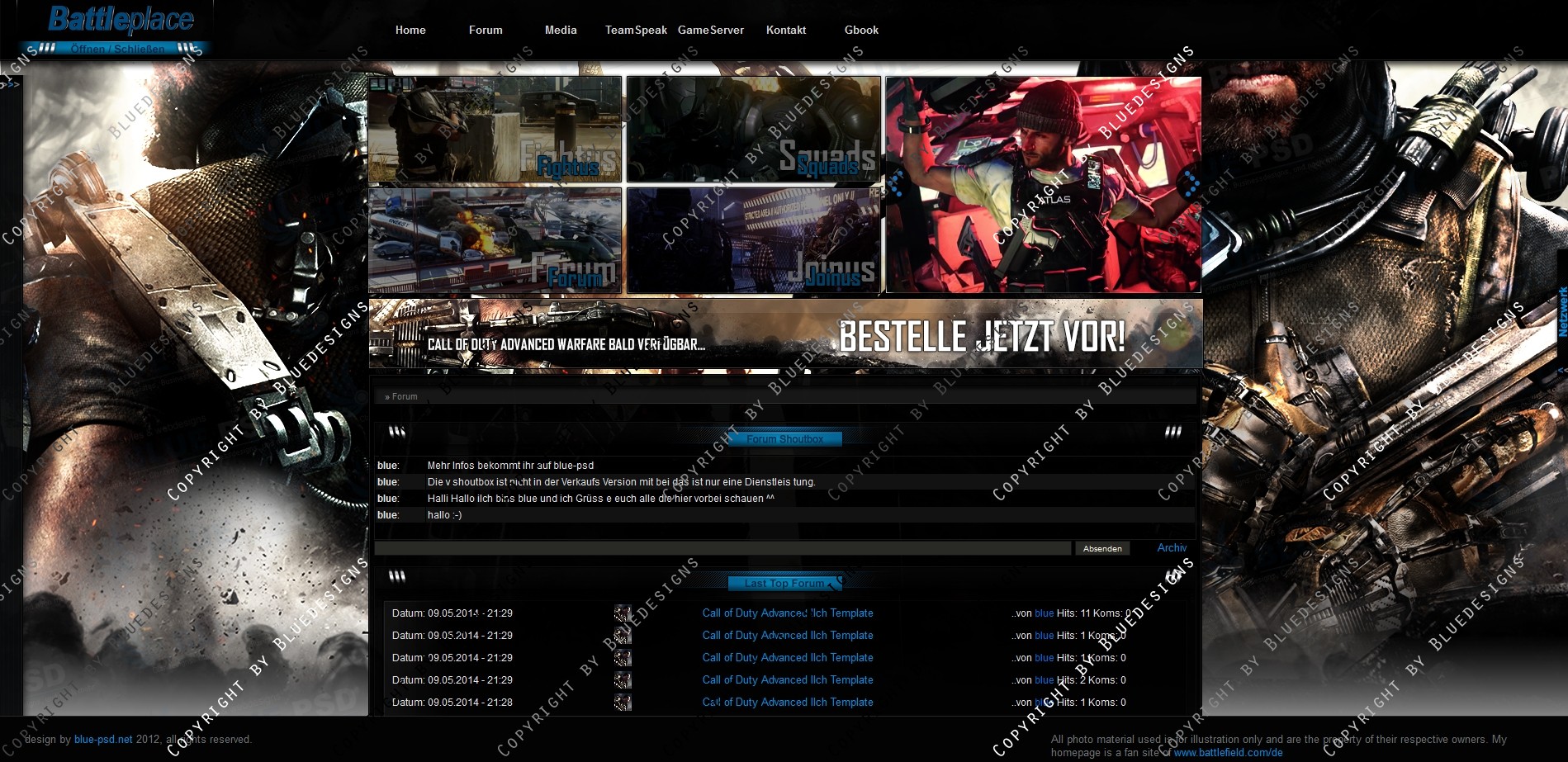1568x762 pixels.
Task: Follow the Forum breadcrumb link
Action: tap(405, 396)
